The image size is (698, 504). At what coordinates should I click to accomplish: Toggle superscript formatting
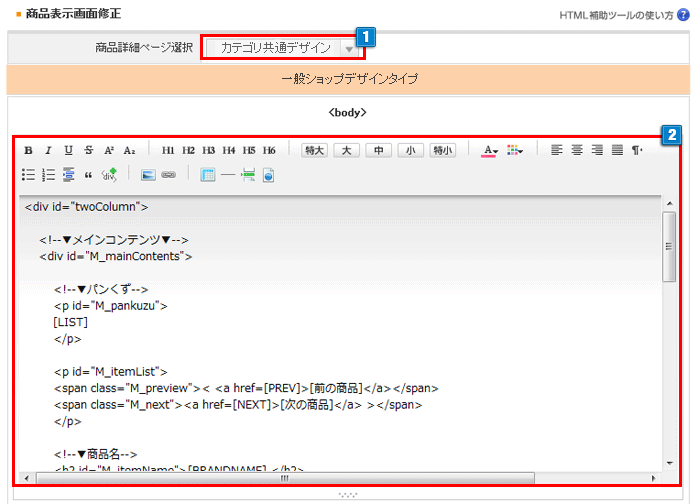(x=109, y=150)
